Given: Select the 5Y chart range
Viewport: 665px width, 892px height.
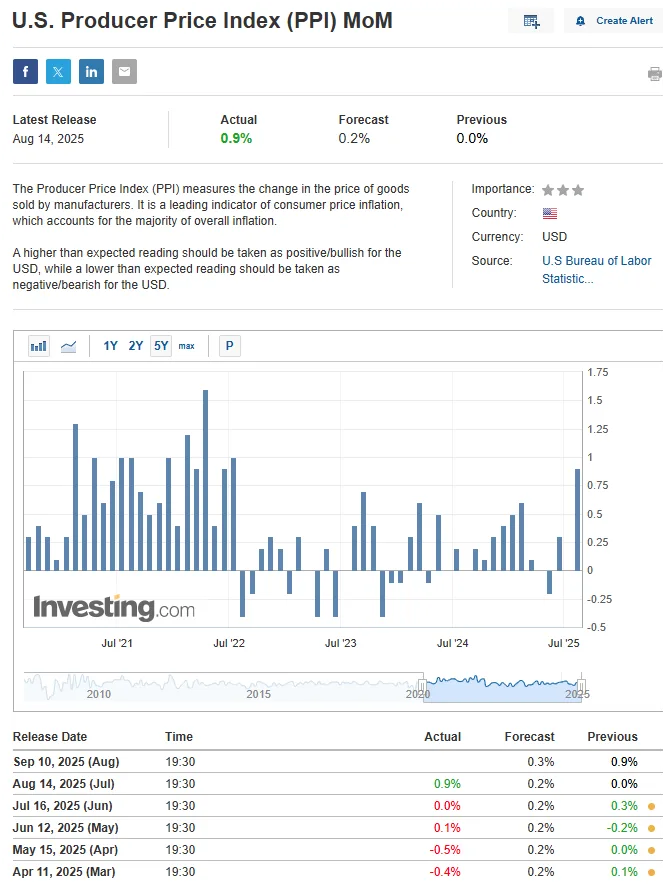Looking at the screenshot, I should tap(161, 346).
